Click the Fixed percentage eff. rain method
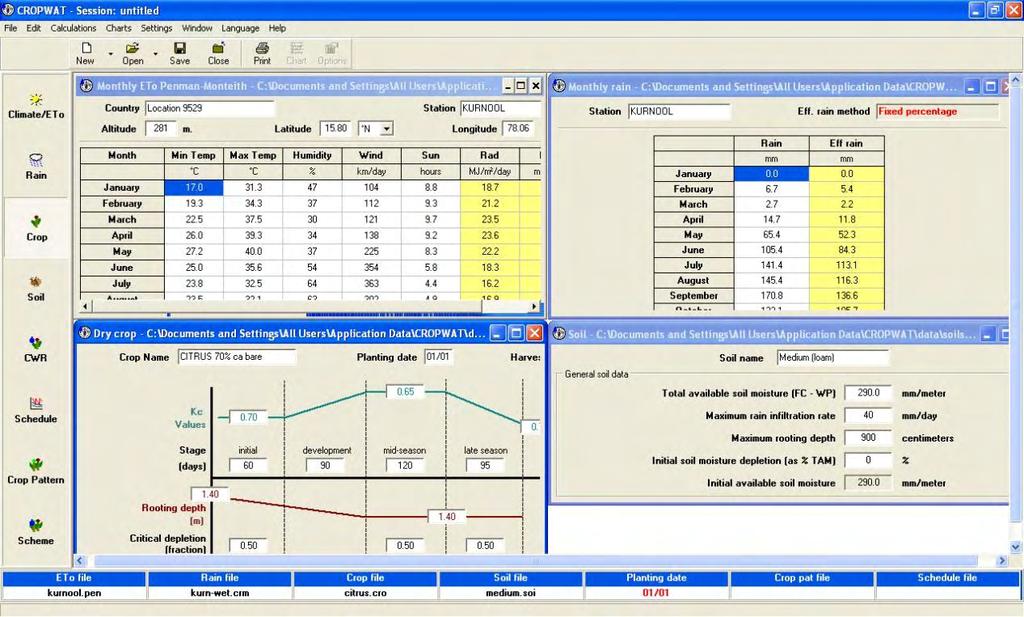The width and height of the screenshot is (1024, 617). pos(937,112)
